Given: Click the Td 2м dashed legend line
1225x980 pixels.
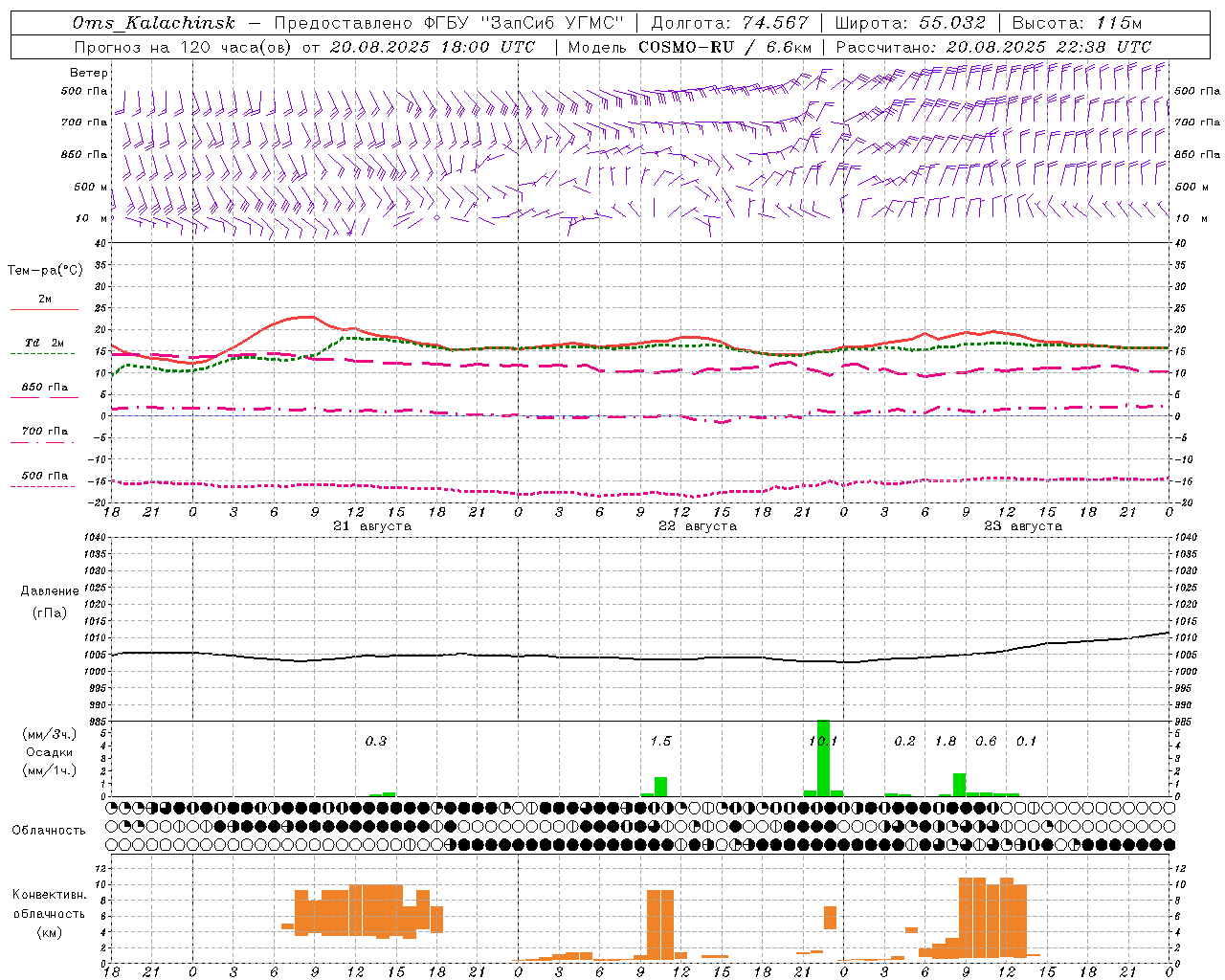Looking at the screenshot, I should tap(44, 353).
